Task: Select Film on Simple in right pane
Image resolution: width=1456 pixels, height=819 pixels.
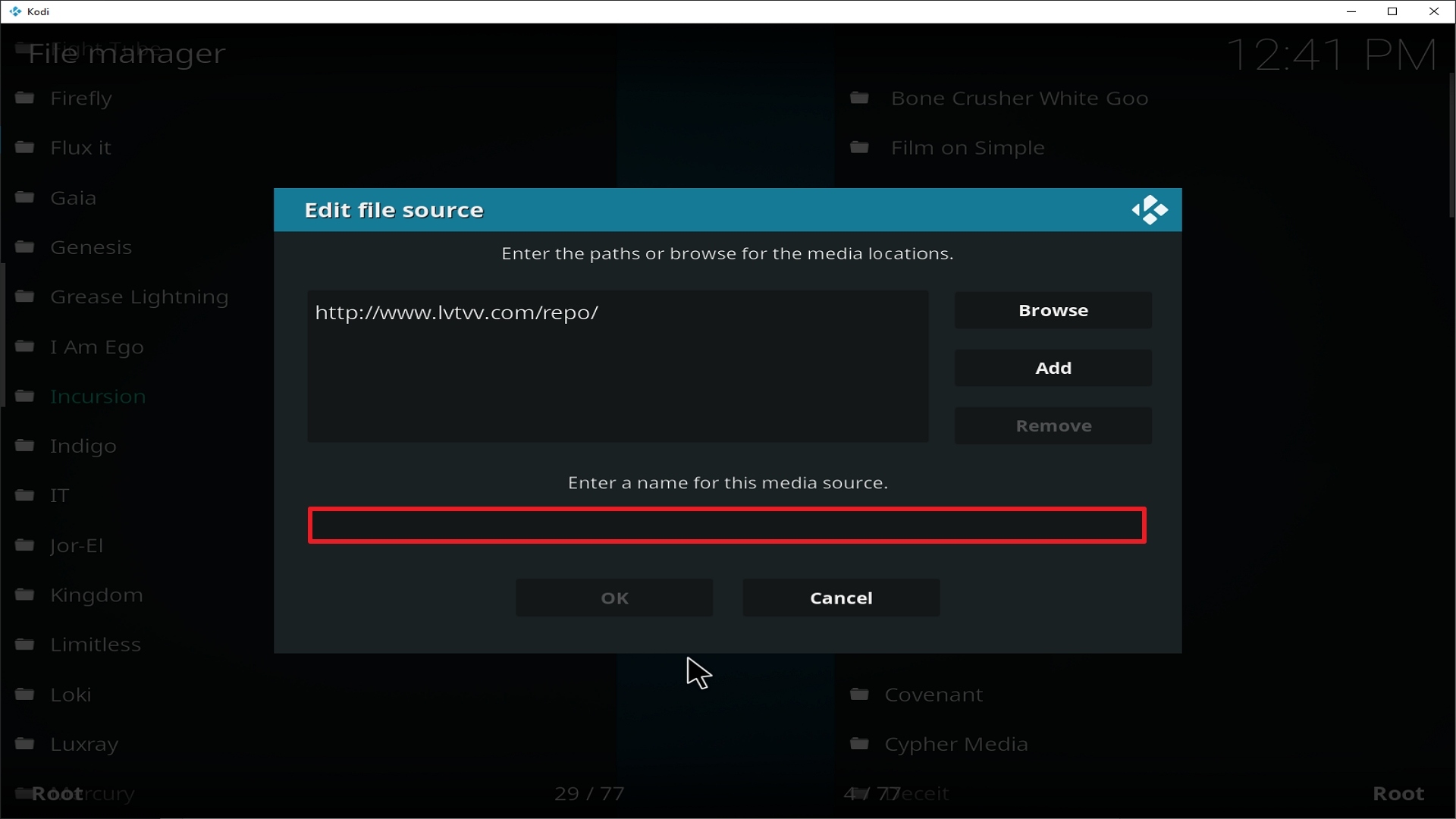Action: [968, 148]
